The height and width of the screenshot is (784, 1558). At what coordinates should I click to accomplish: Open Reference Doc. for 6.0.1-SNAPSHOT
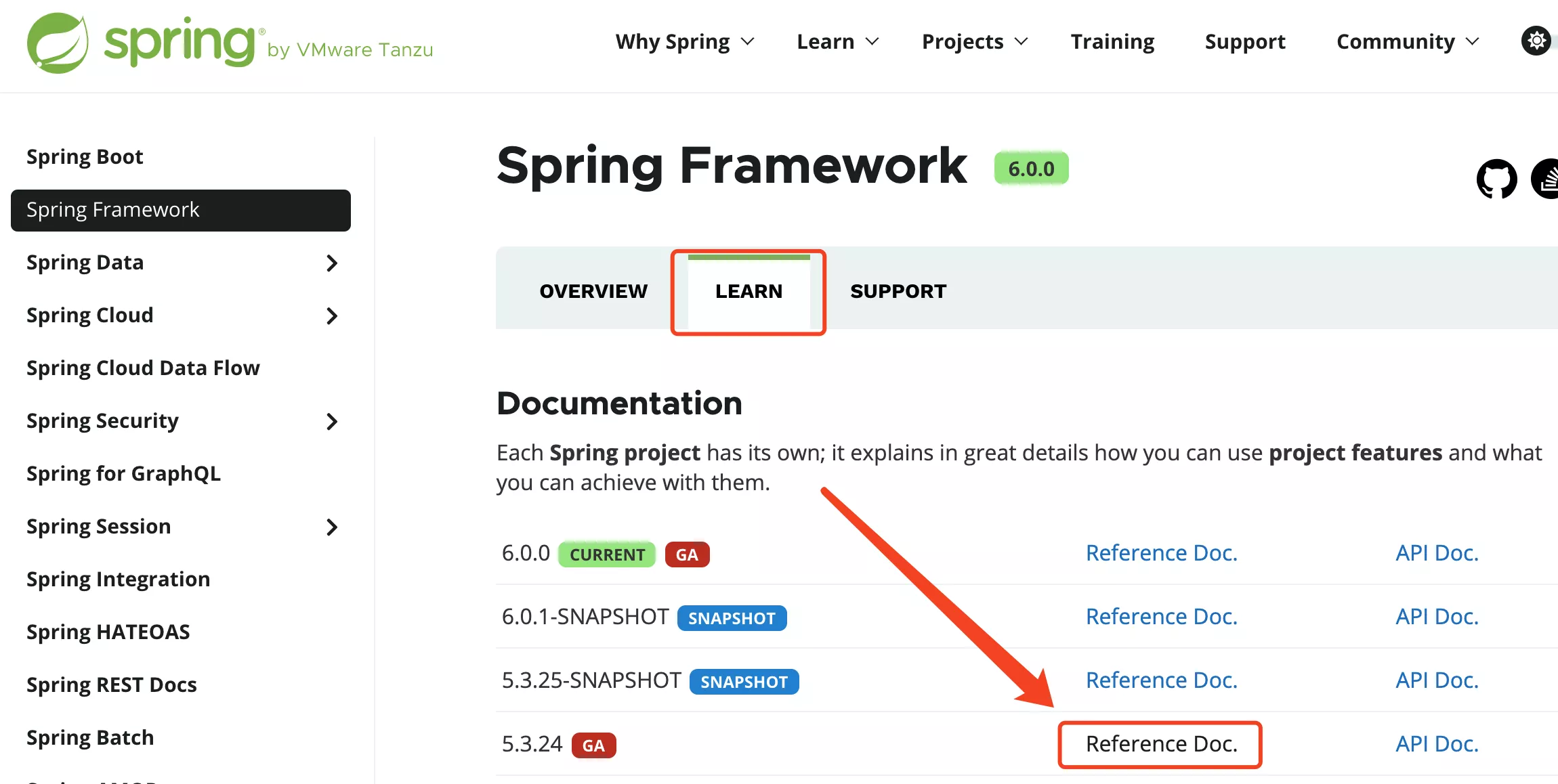pyautogui.click(x=1161, y=617)
